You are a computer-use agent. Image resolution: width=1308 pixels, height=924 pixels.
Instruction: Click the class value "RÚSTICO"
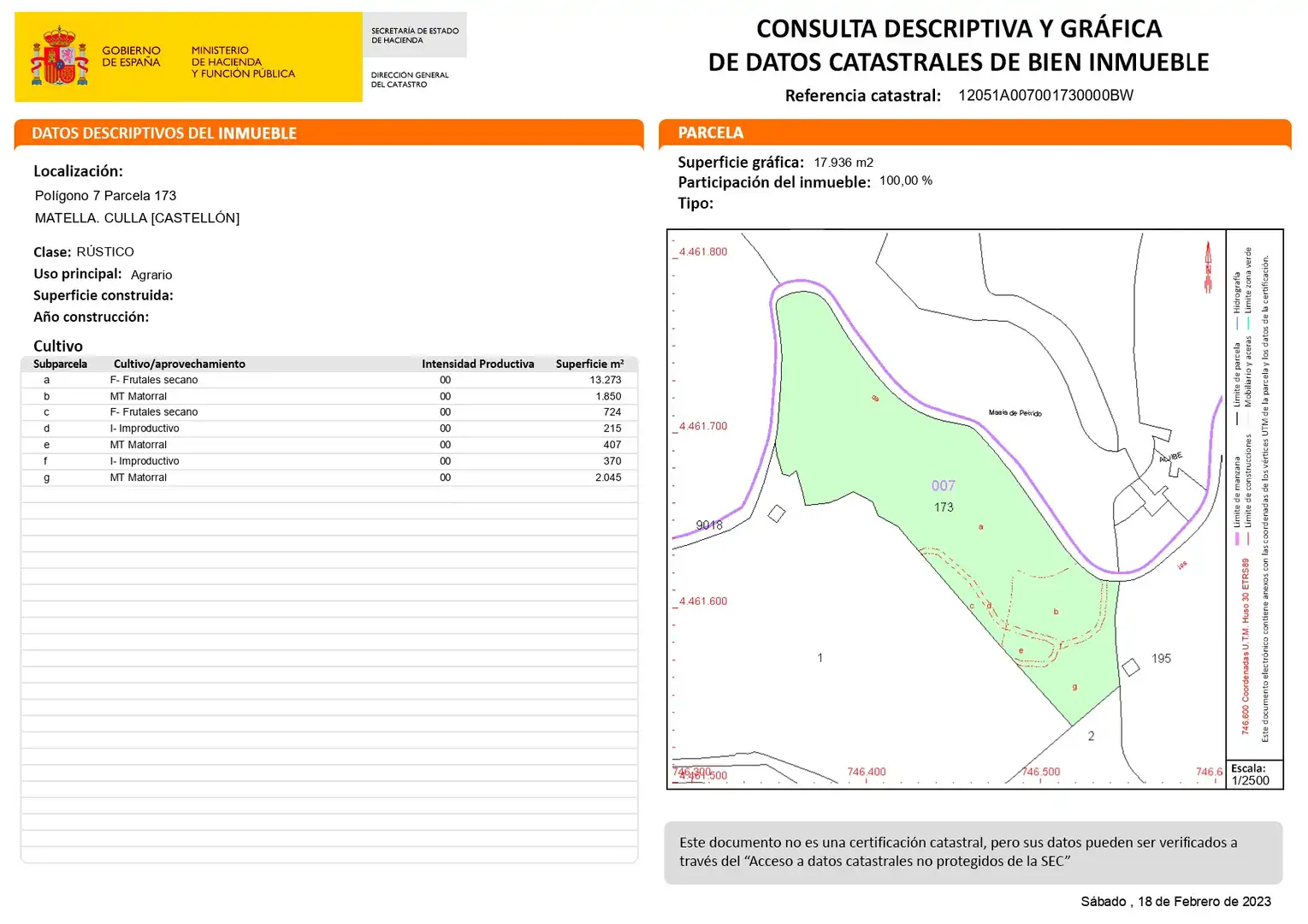click(105, 252)
